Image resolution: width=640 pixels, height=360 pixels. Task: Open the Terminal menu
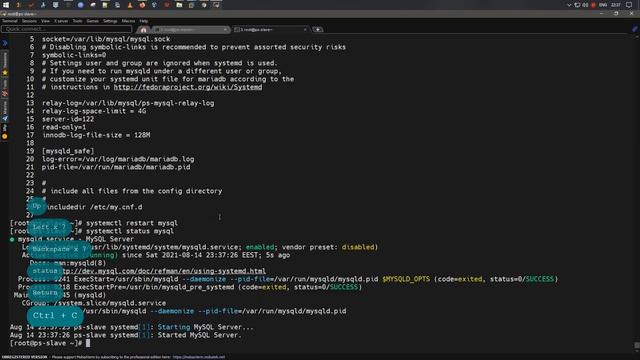tap(10, 21)
